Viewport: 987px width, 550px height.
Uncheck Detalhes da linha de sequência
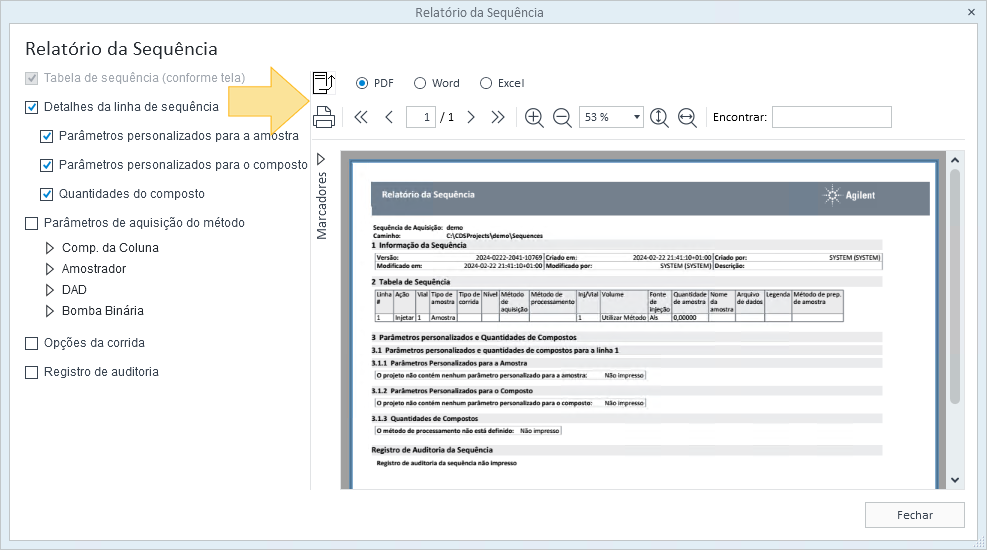pos(31,107)
